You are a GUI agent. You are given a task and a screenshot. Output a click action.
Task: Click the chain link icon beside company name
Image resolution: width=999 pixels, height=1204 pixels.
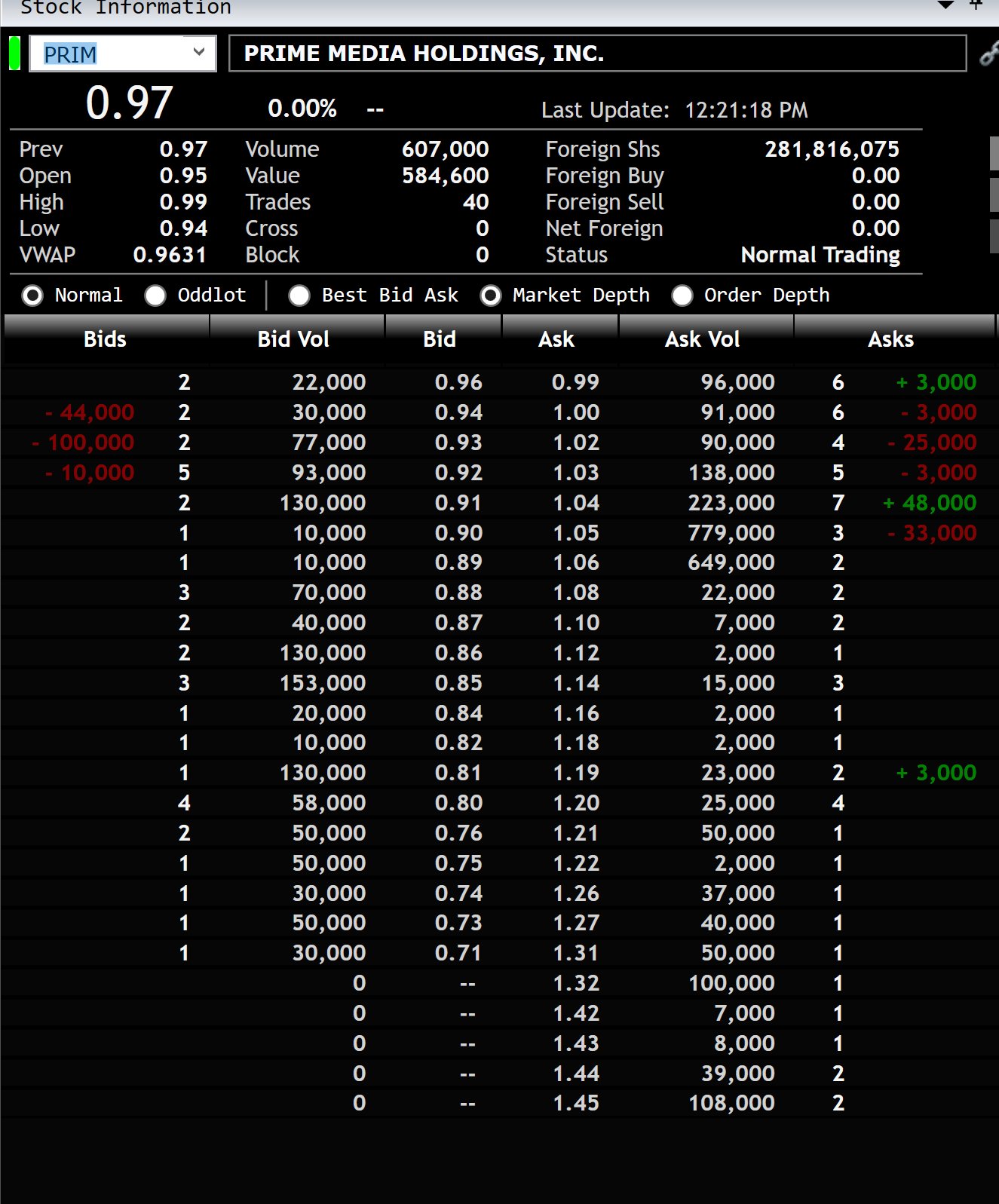coord(988,54)
